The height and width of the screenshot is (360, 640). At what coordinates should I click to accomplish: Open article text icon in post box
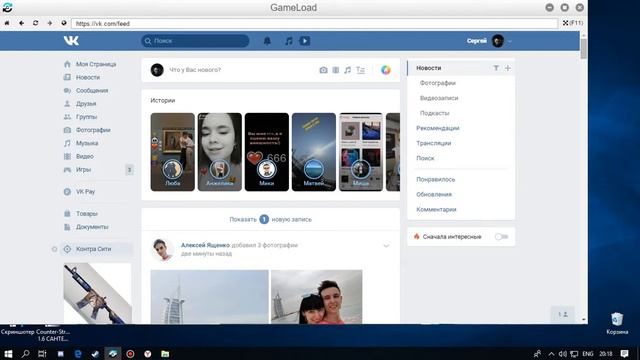click(x=360, y=70)
